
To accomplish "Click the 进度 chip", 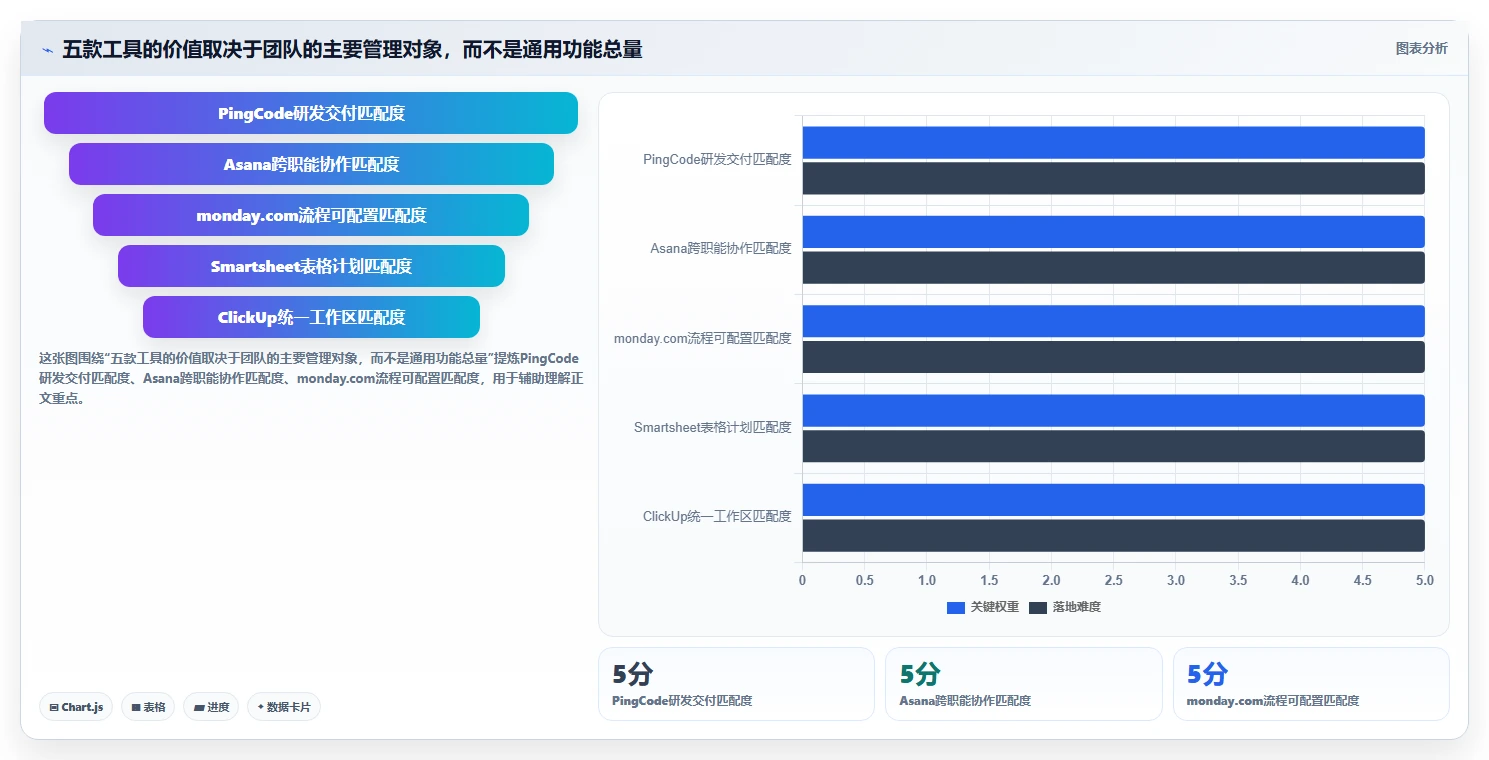I will [x=211, y=707].
